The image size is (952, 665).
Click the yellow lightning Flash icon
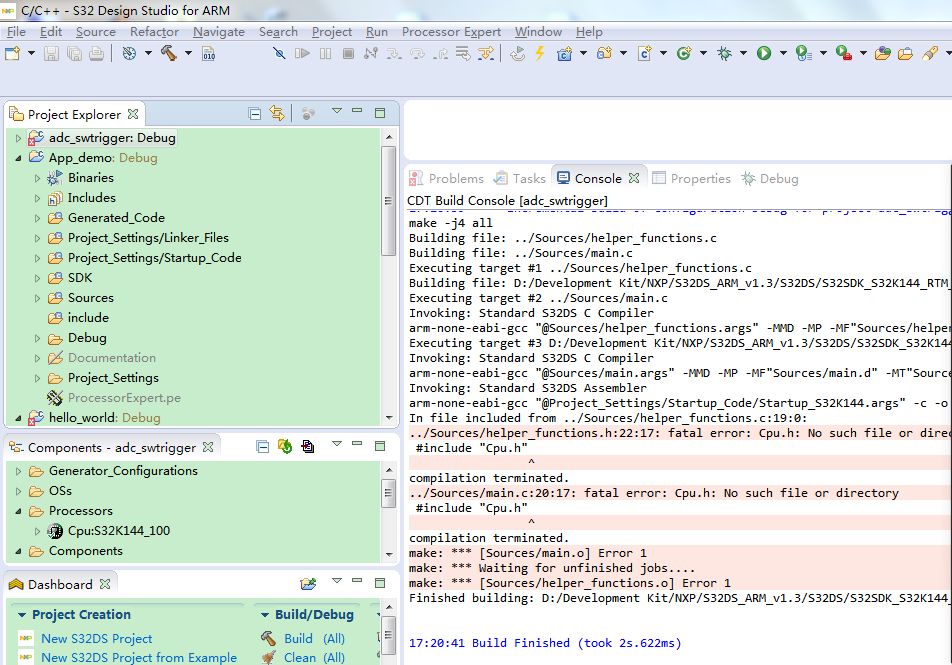pyautogui.click(x=540, y=53)
